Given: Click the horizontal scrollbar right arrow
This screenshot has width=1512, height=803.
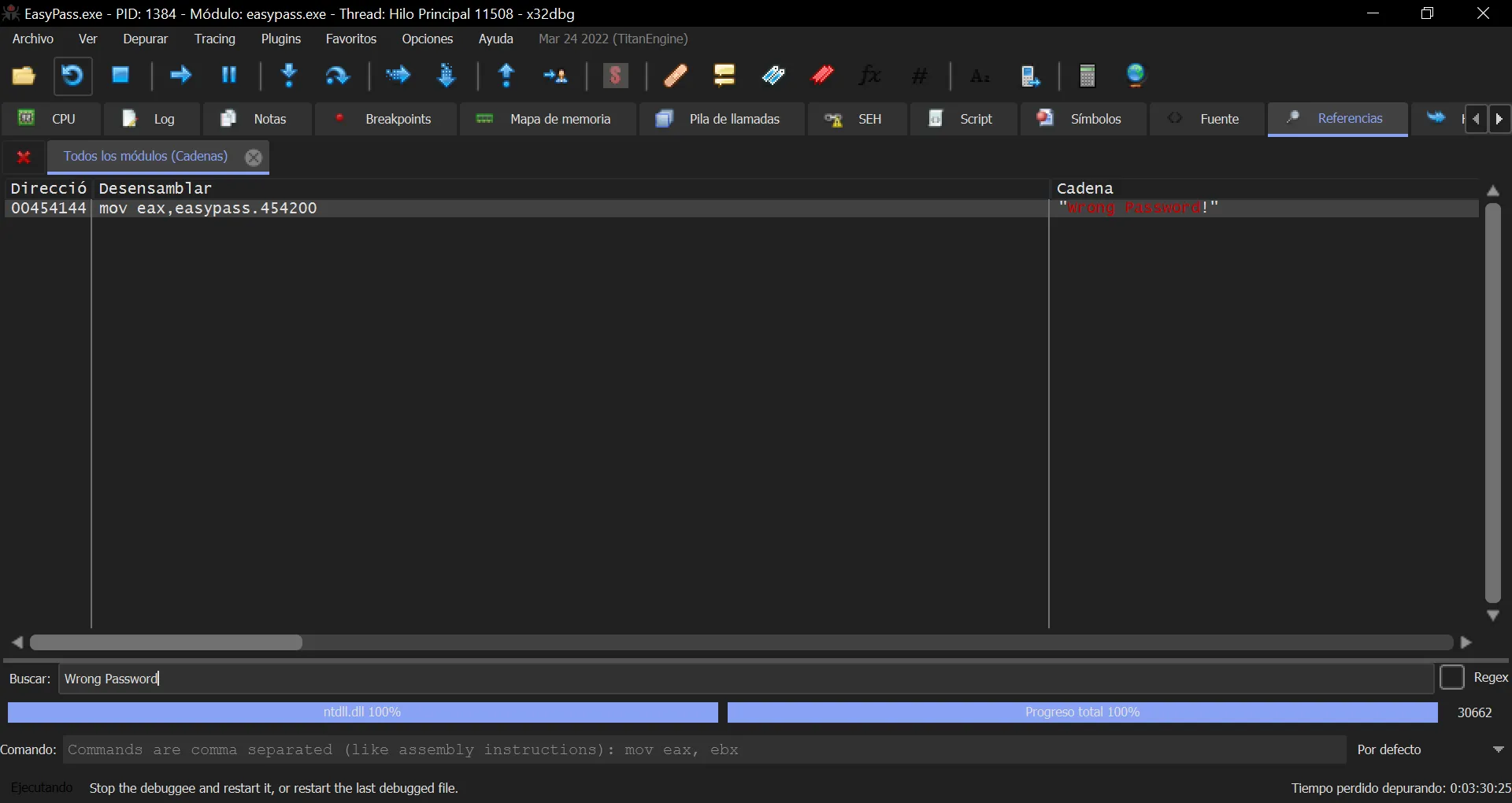Looking at the screenshot, I should 1466,643.
